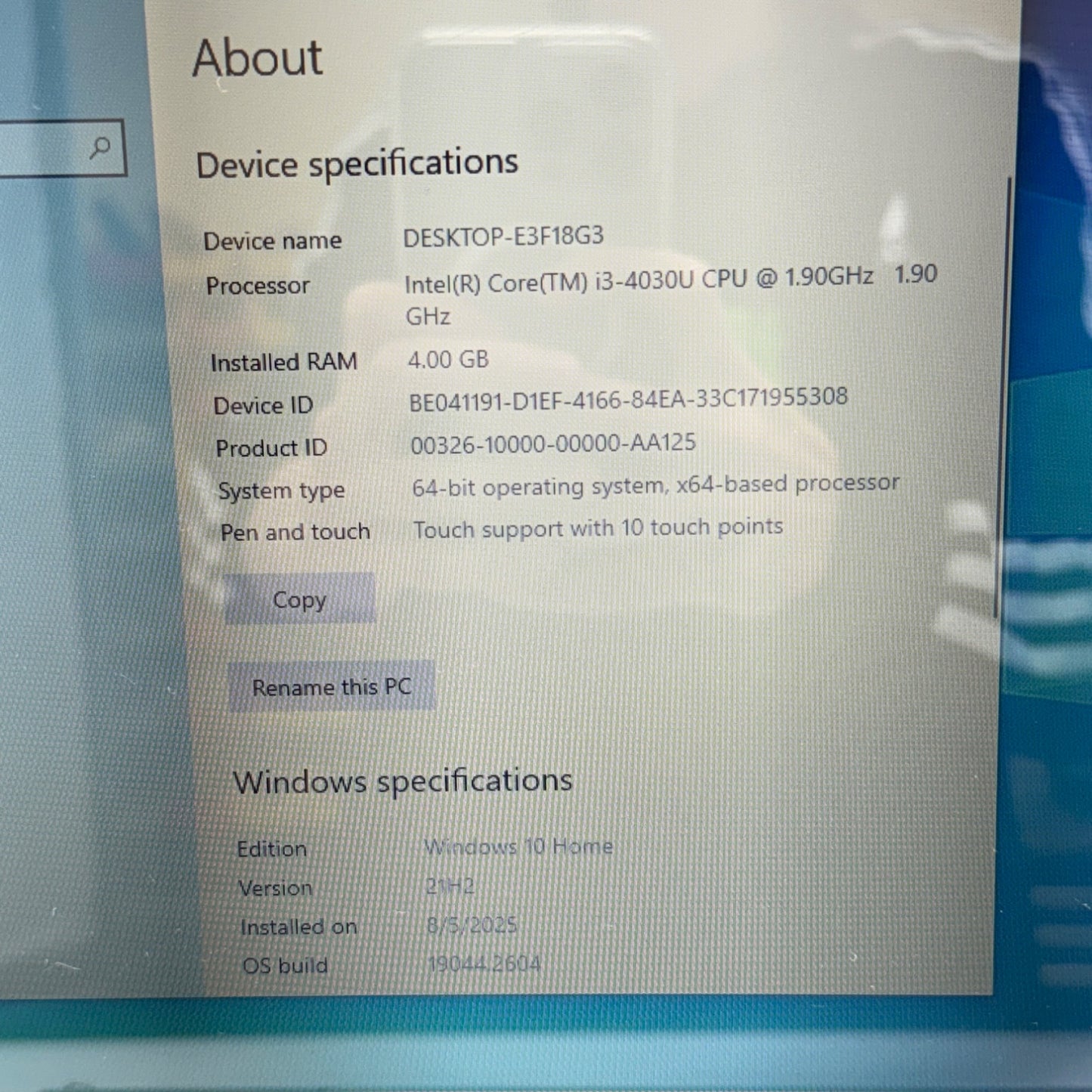
Task: Click the System type label
Action: click(x=281, y=491)
